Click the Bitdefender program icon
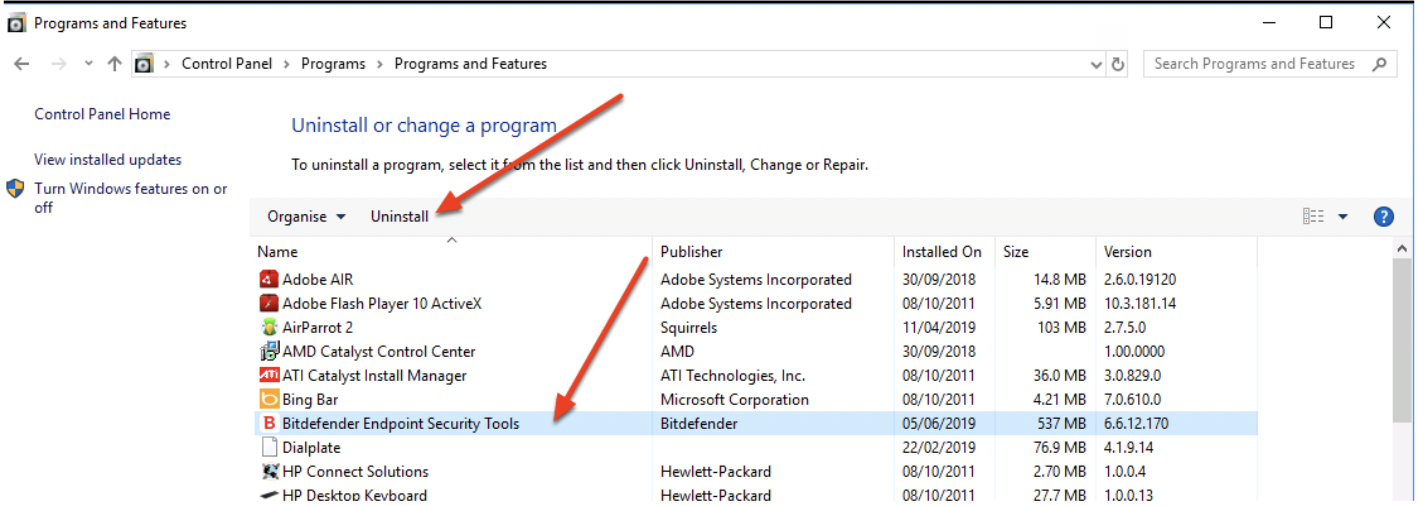This screenshot has width=1420, height=506. point(268,424)
